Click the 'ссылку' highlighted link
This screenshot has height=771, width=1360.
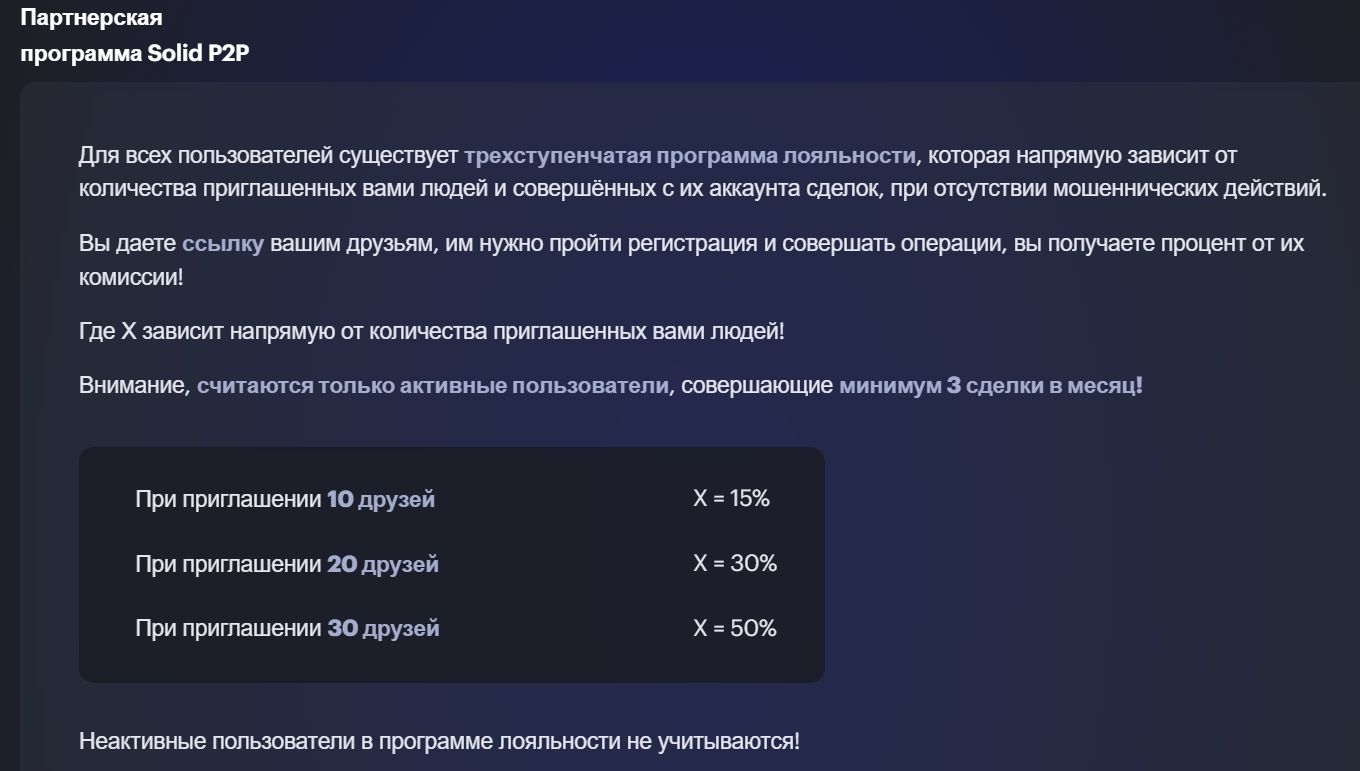[x=223, y=244]
